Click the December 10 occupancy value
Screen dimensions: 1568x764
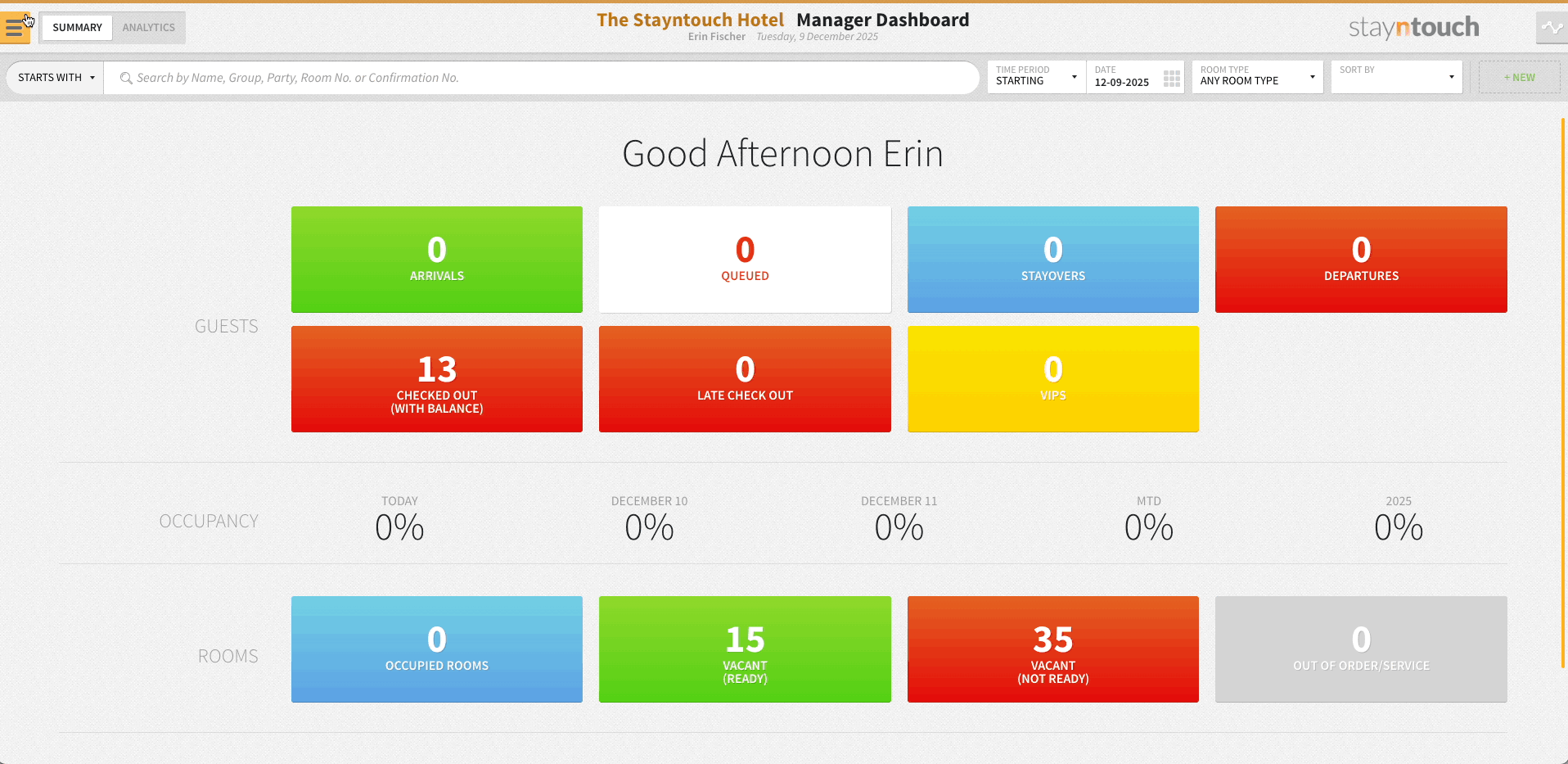pos(649,527)
